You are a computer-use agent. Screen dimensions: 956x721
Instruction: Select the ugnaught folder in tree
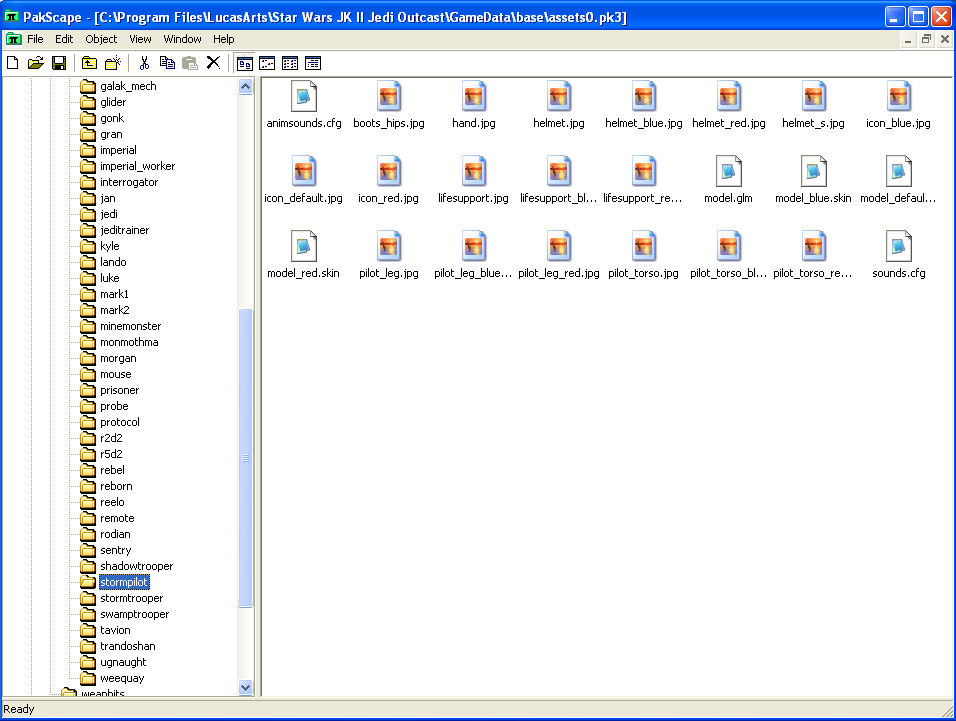pos(123,662)
